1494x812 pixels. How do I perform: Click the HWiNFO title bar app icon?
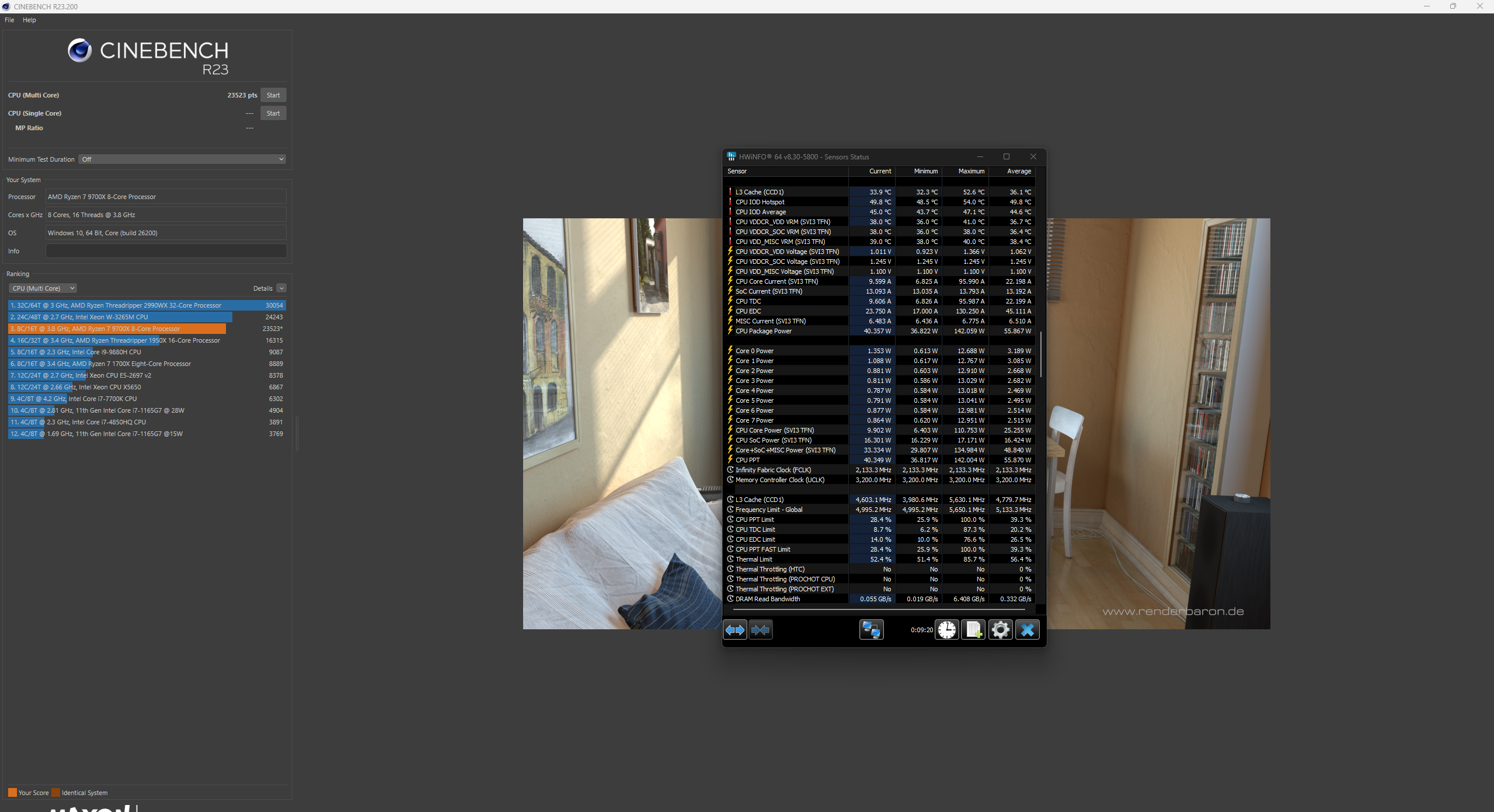(x=732, y=156)
